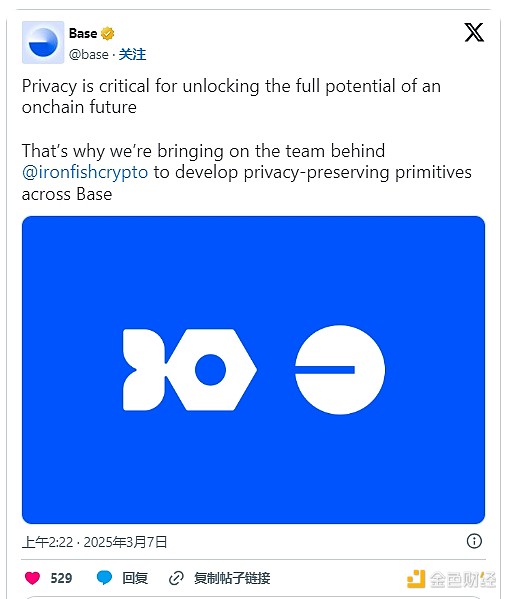Follow Base via the 关注 link
This screenshot has width=507, height=599.
(x=132, y=54)
